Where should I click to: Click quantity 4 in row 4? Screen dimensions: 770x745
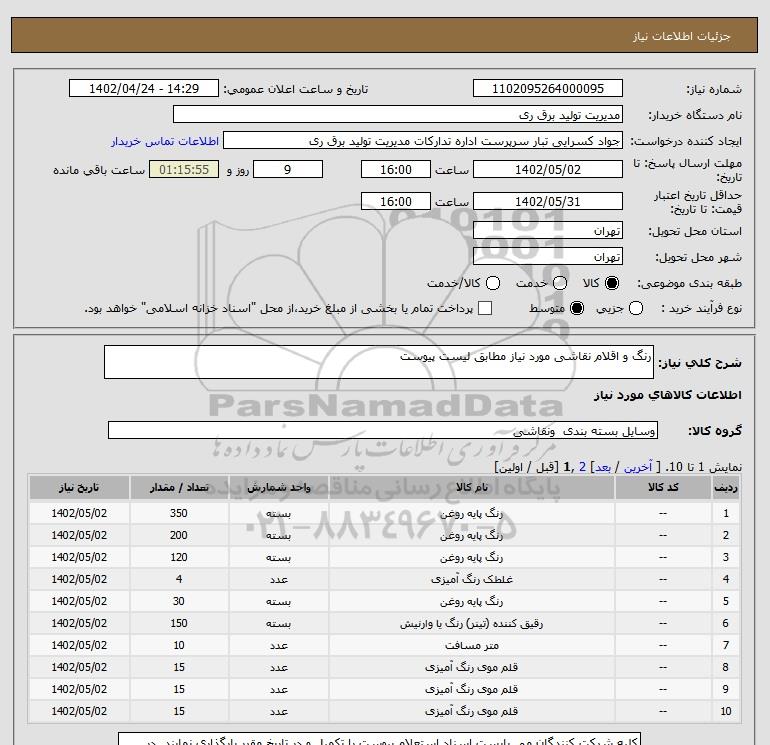179,579
